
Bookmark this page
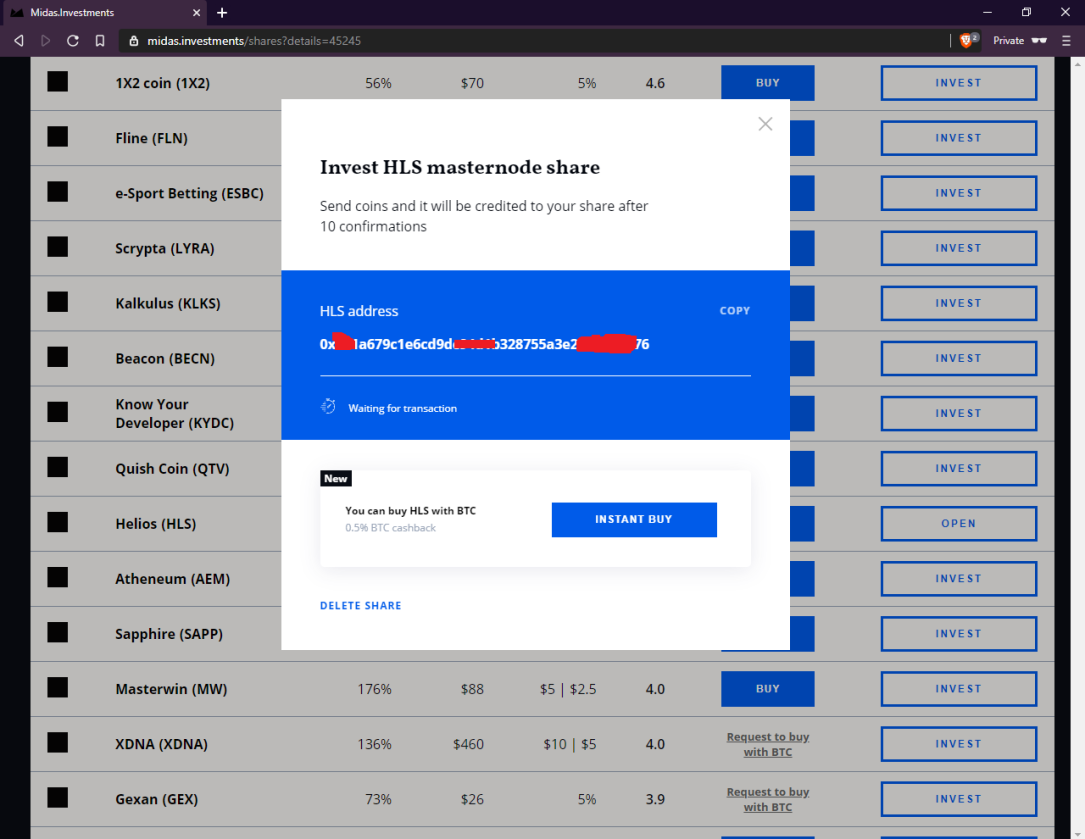click(x=100, y=41)
